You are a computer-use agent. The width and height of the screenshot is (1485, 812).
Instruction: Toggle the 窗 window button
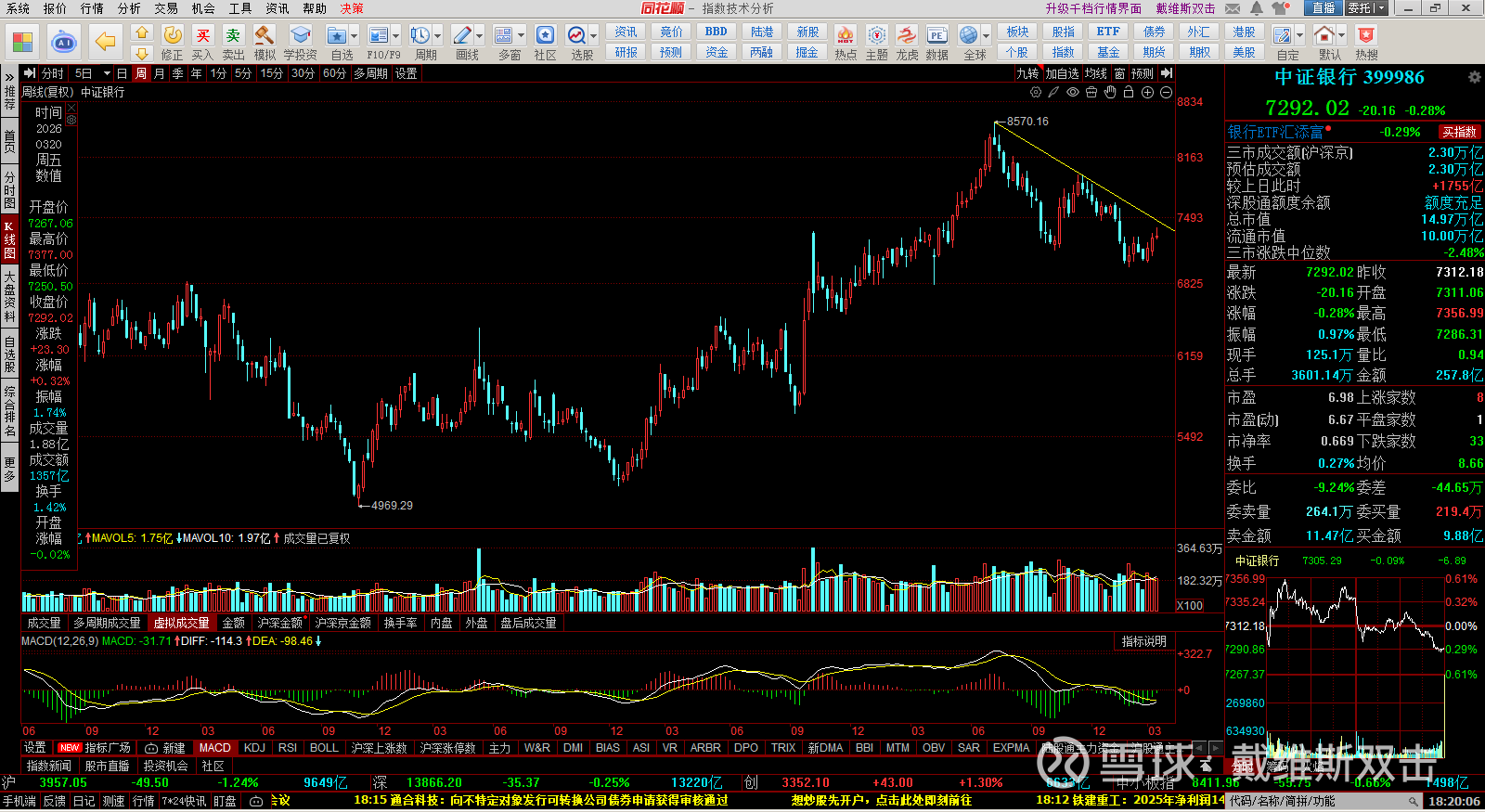[1119, 73]
